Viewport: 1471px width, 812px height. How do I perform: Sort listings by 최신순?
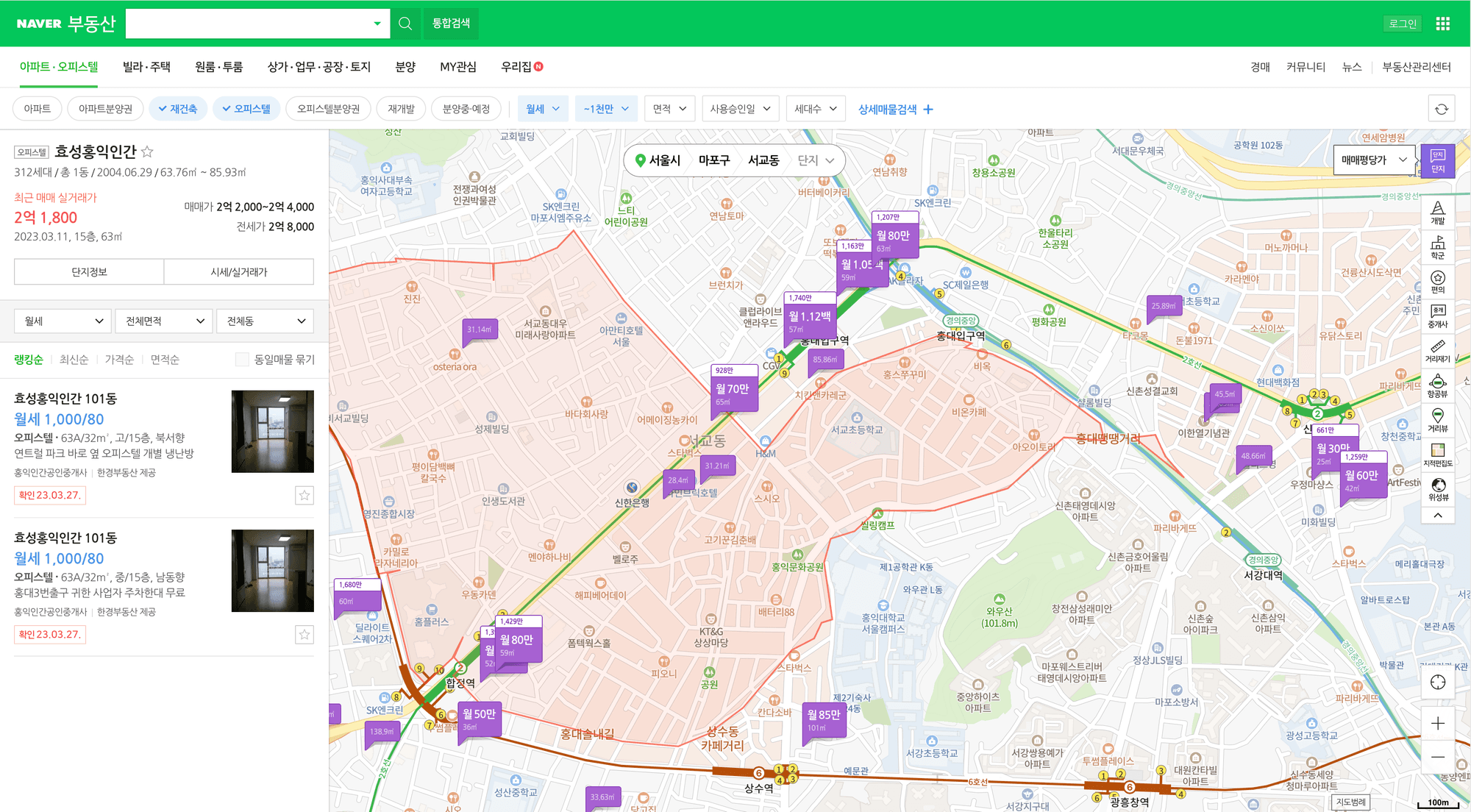click(74, 359)
